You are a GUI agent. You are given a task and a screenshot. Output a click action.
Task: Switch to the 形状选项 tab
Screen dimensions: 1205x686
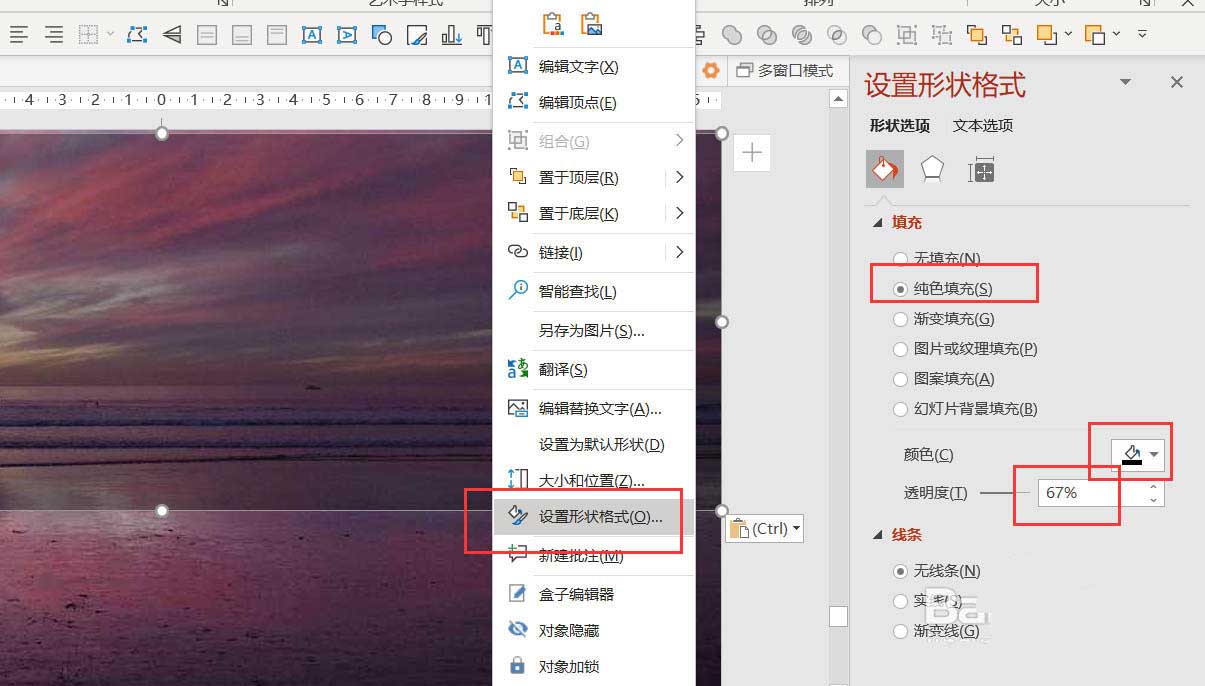click(x=900, y=126)
